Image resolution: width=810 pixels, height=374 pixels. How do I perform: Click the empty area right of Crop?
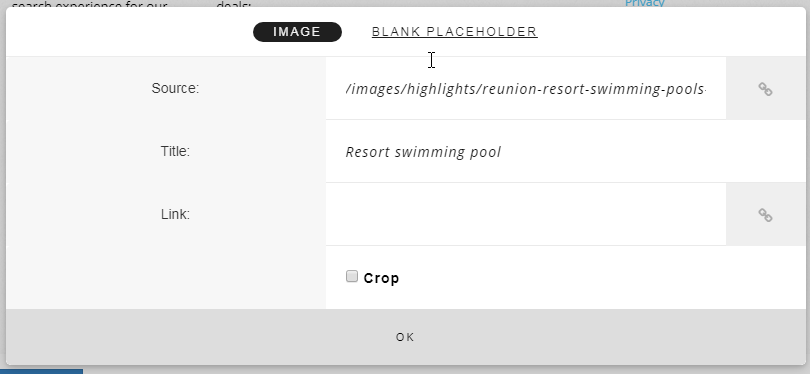[602, 278]
